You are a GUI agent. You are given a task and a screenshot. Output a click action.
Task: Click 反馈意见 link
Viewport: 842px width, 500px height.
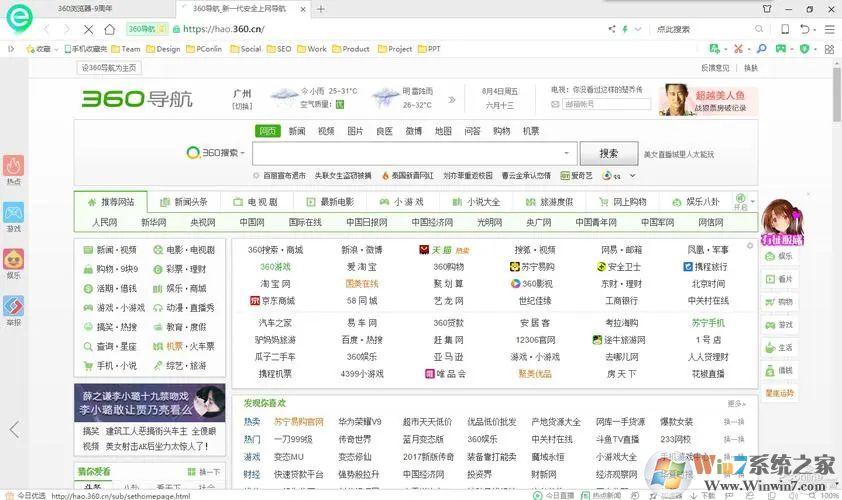click(715, 68)
